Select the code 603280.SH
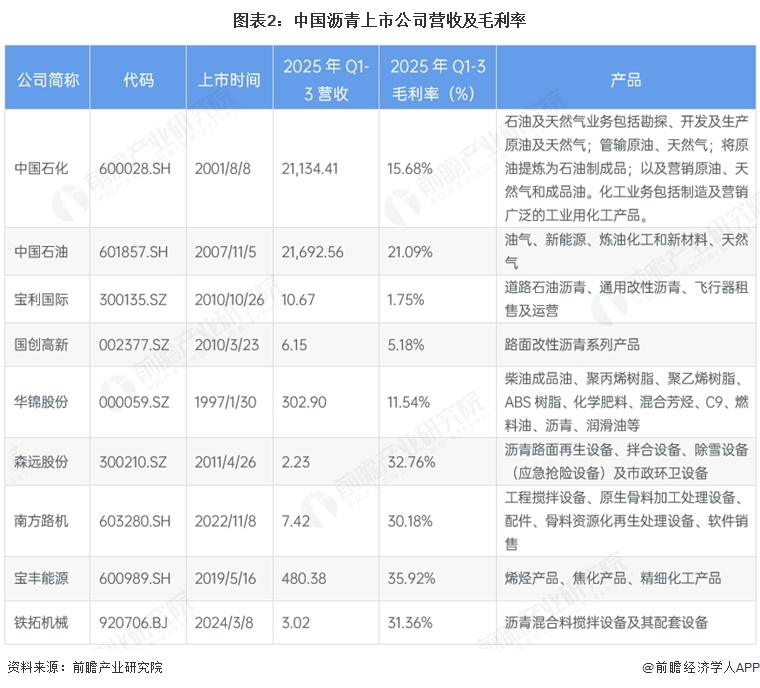 pyautogui.click(x=135, y=521)
